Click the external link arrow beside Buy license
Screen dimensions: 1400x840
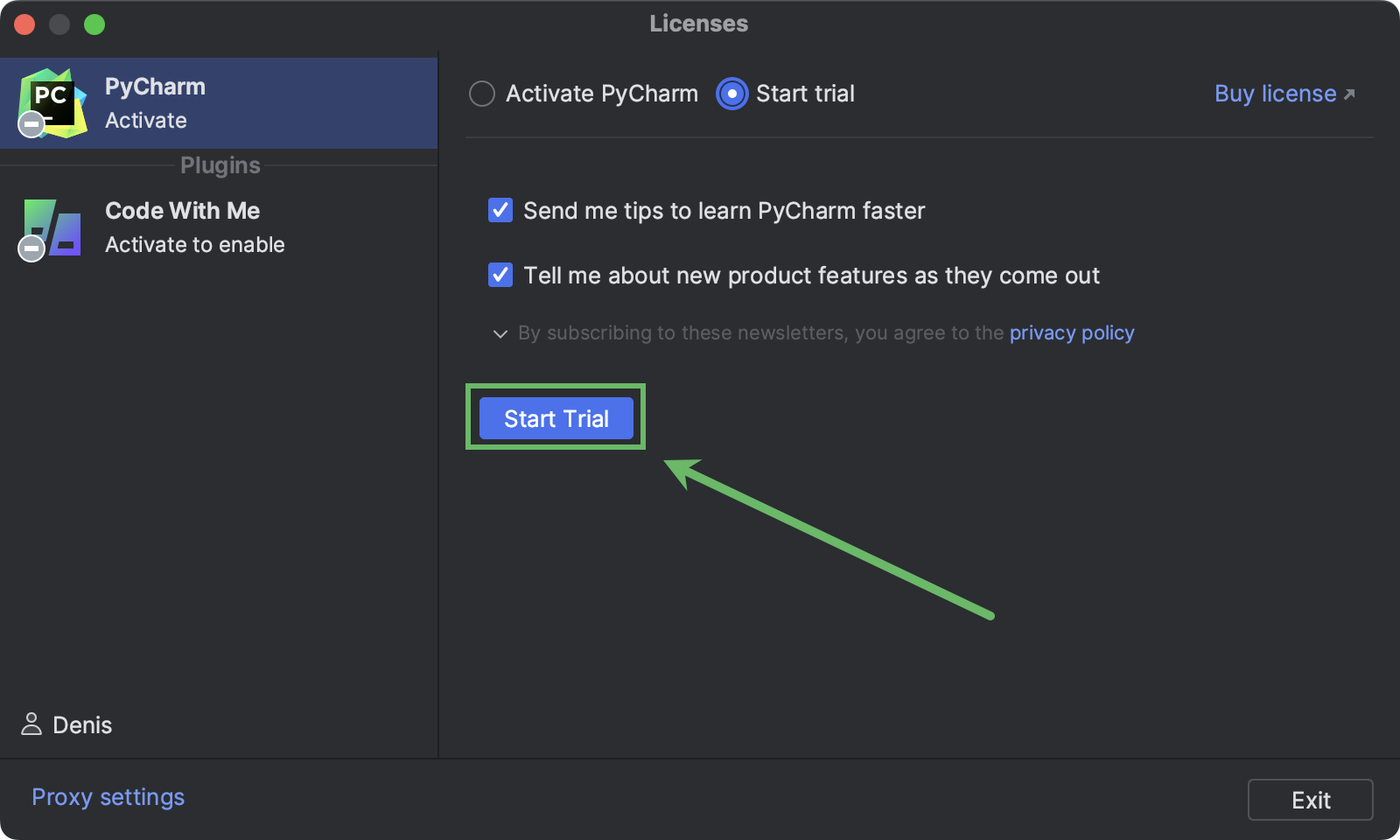click(x=1349, y=92)
